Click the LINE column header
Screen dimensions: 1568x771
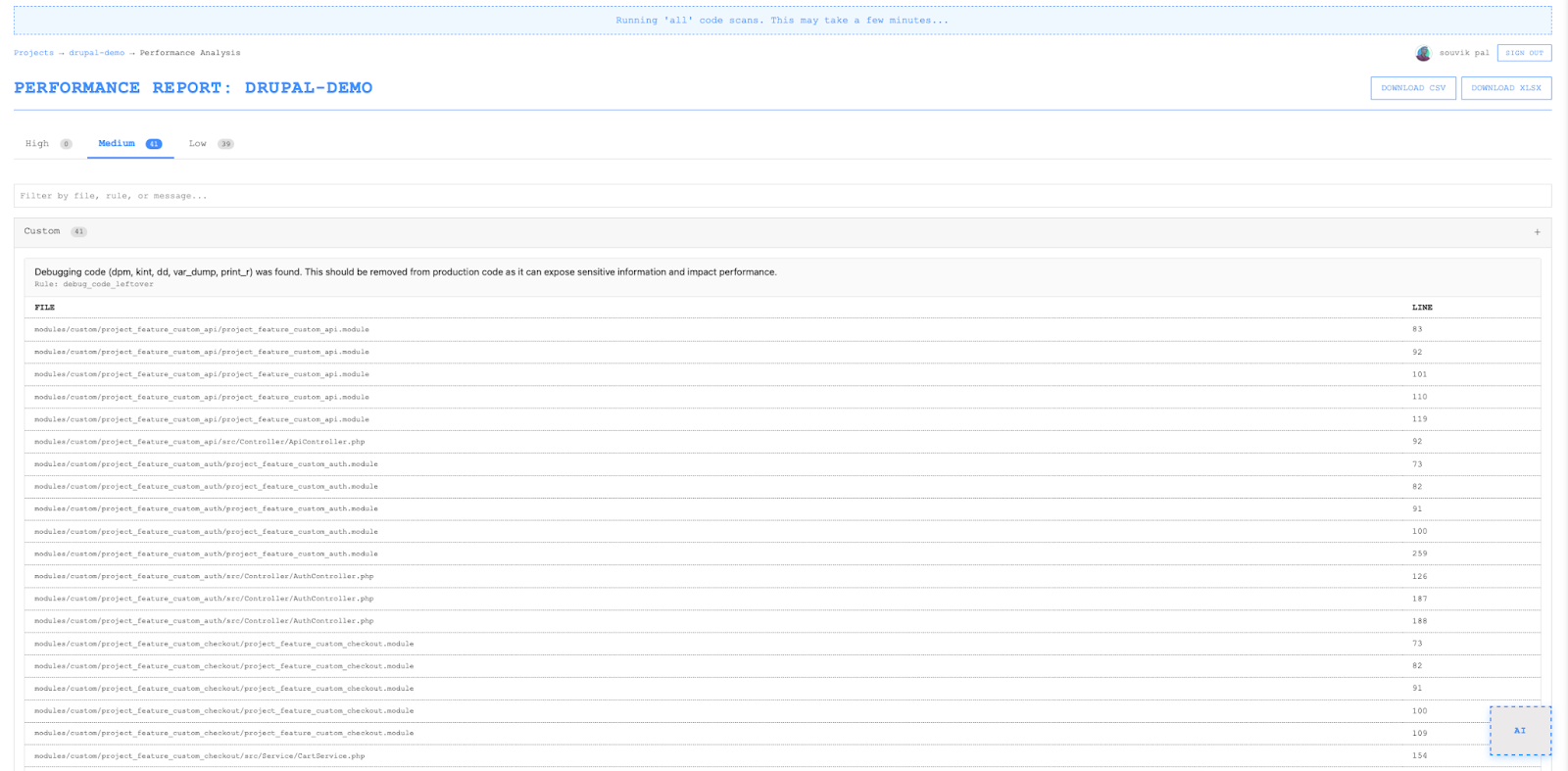pyautogui.click(x=1422, y=308)
